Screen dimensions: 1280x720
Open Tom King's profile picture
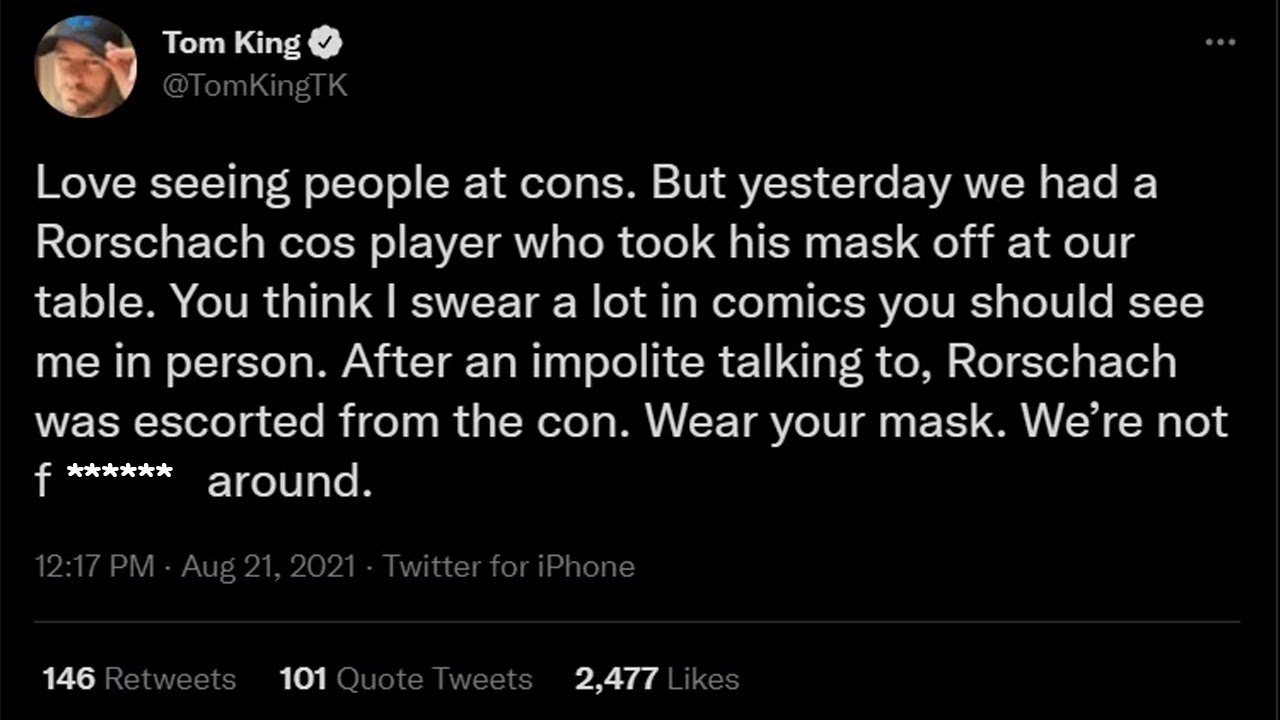pyautogui.click(x=85, y=66)
